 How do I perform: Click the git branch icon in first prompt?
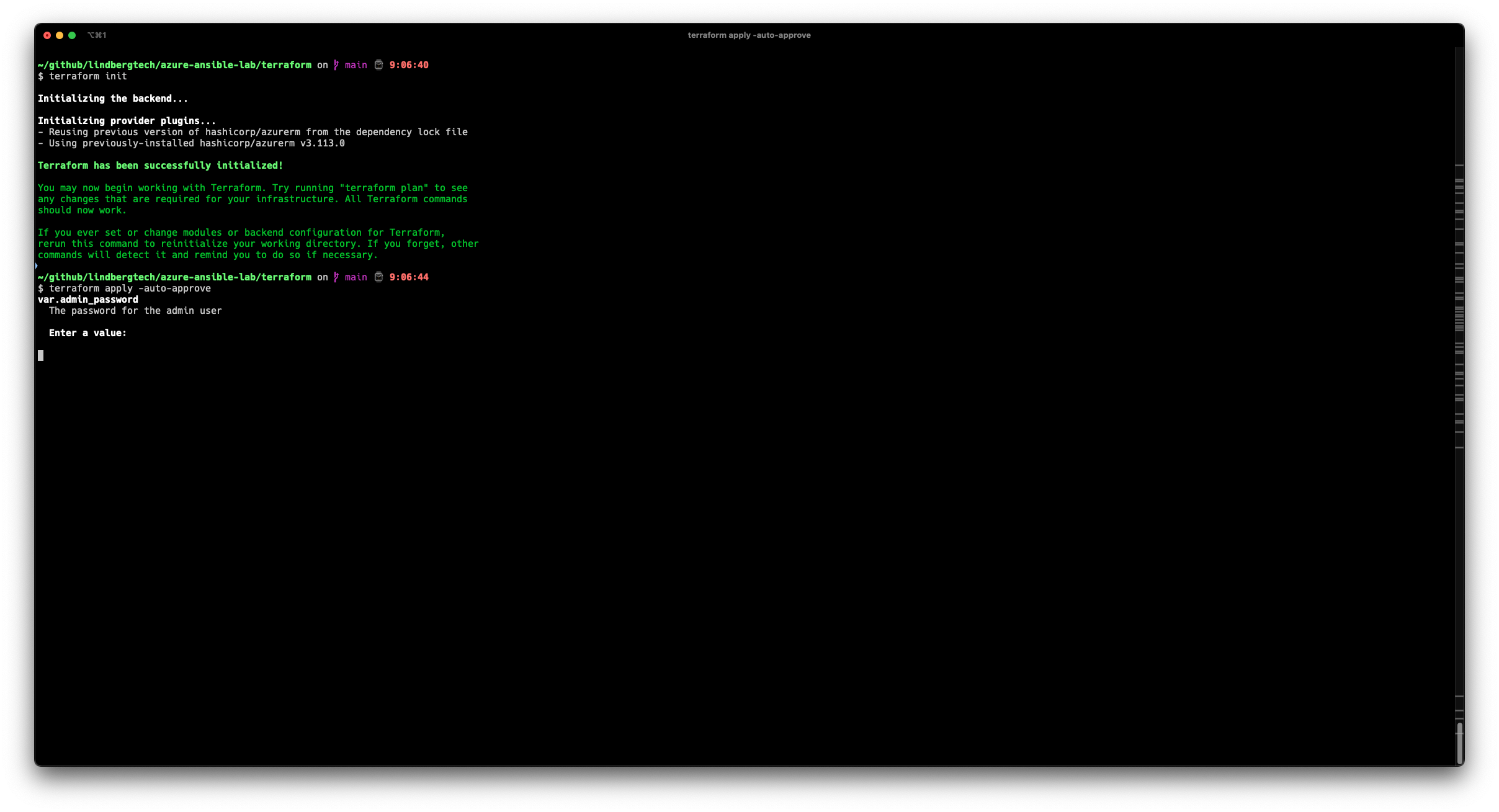(x=336, y=65)
